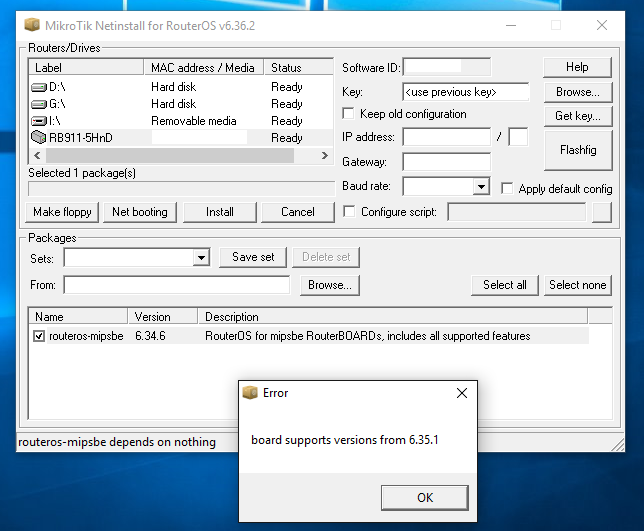Click left arrow of drives list scrollbar

click(37, 156)
